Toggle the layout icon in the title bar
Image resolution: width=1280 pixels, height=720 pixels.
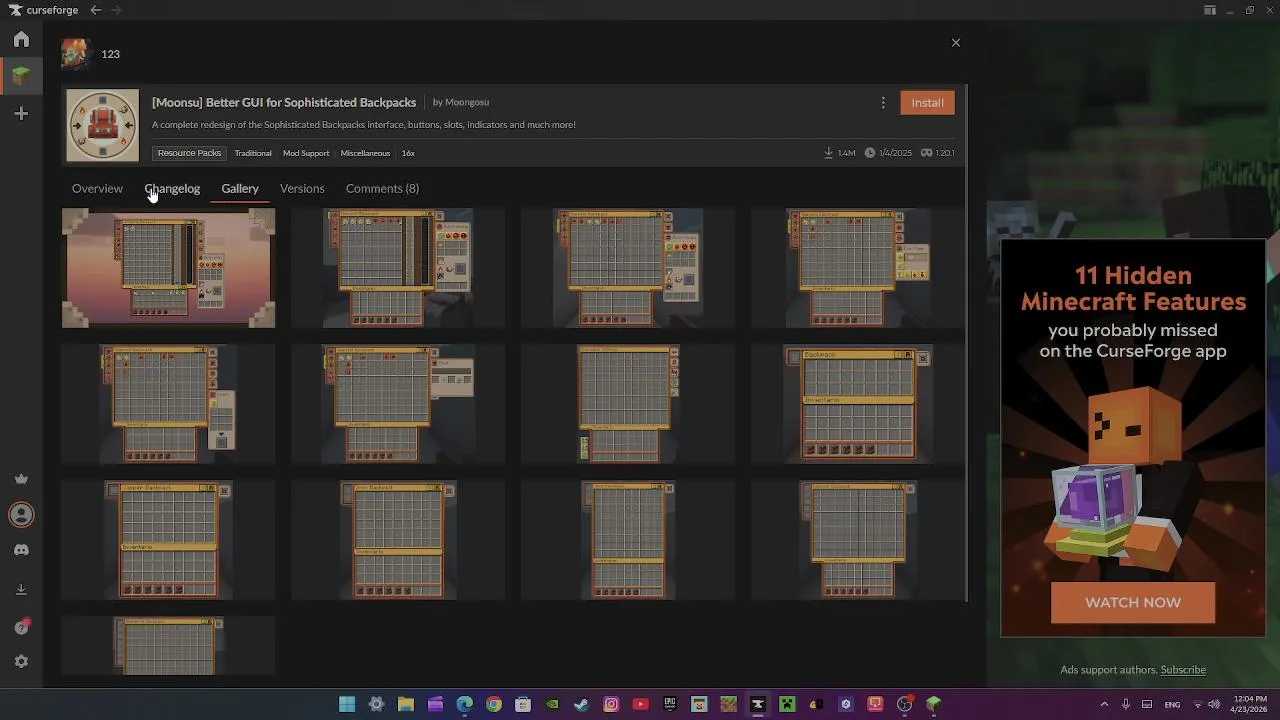[1210, 10]
